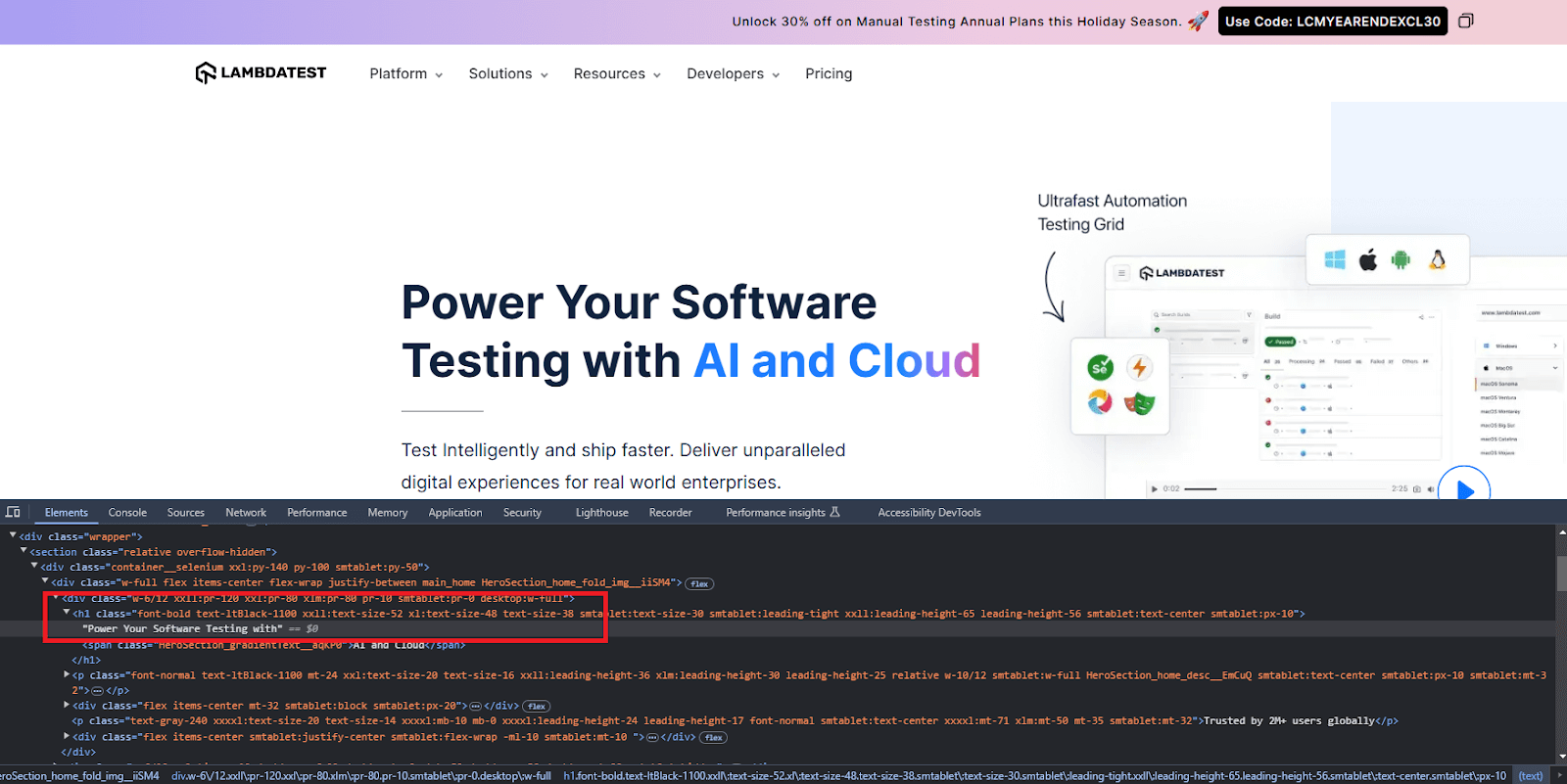Click the "AI and Cloud" gradient heading text
The height and width of the screenshot is (784, 1567).
[836, 360]
